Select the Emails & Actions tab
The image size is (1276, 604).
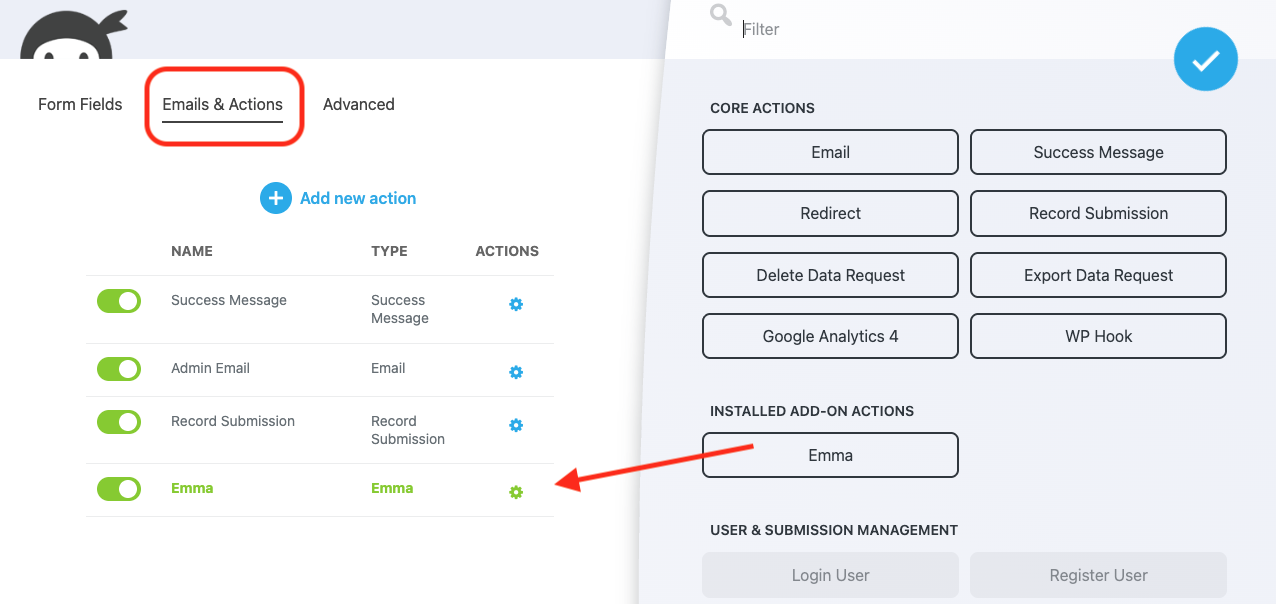pyautogui.click(x=223, y=104)
